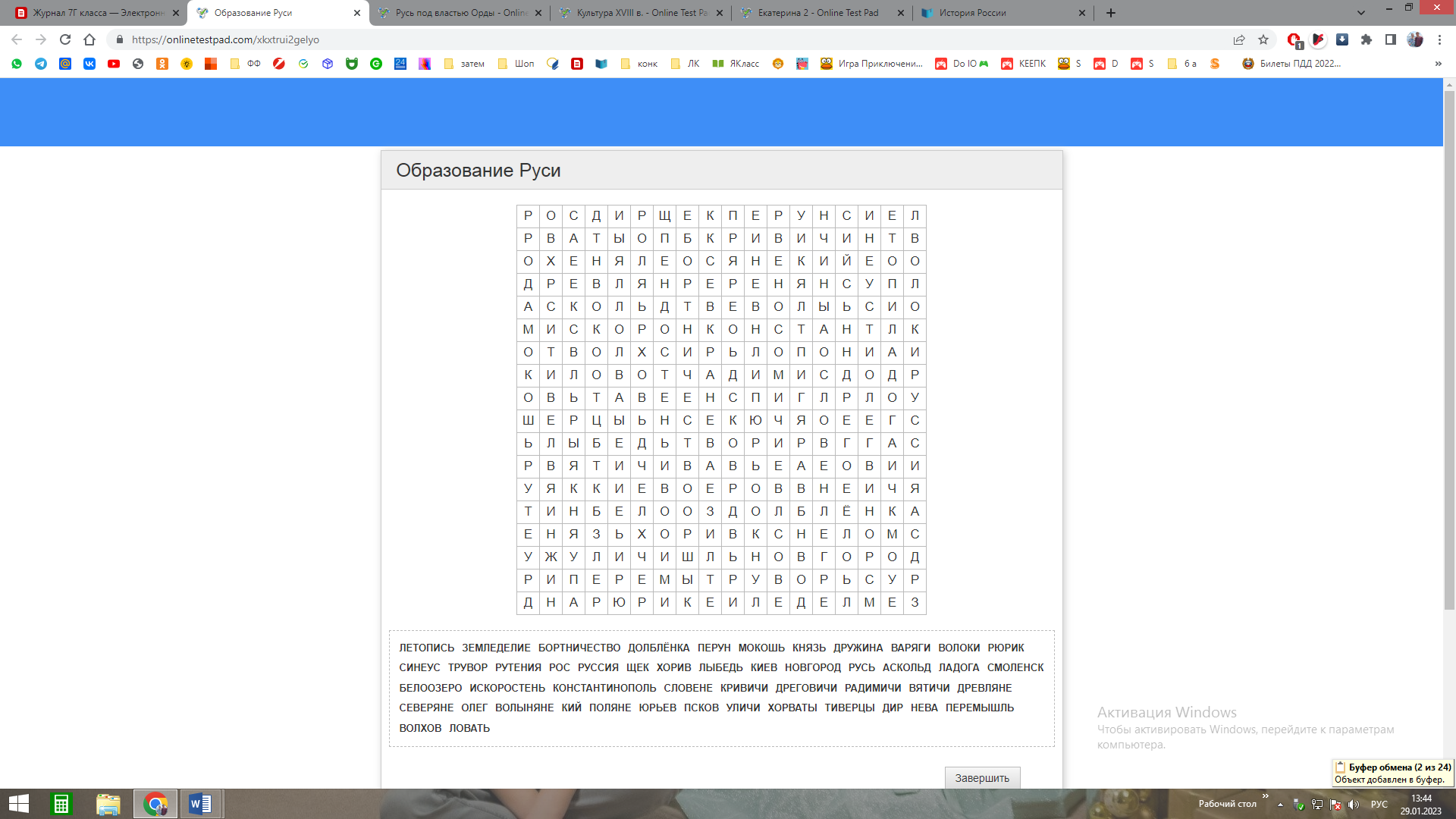Open File Explorer from the taskbar
This screenshot has width=1456, height=819.
[x=108, y=804]
